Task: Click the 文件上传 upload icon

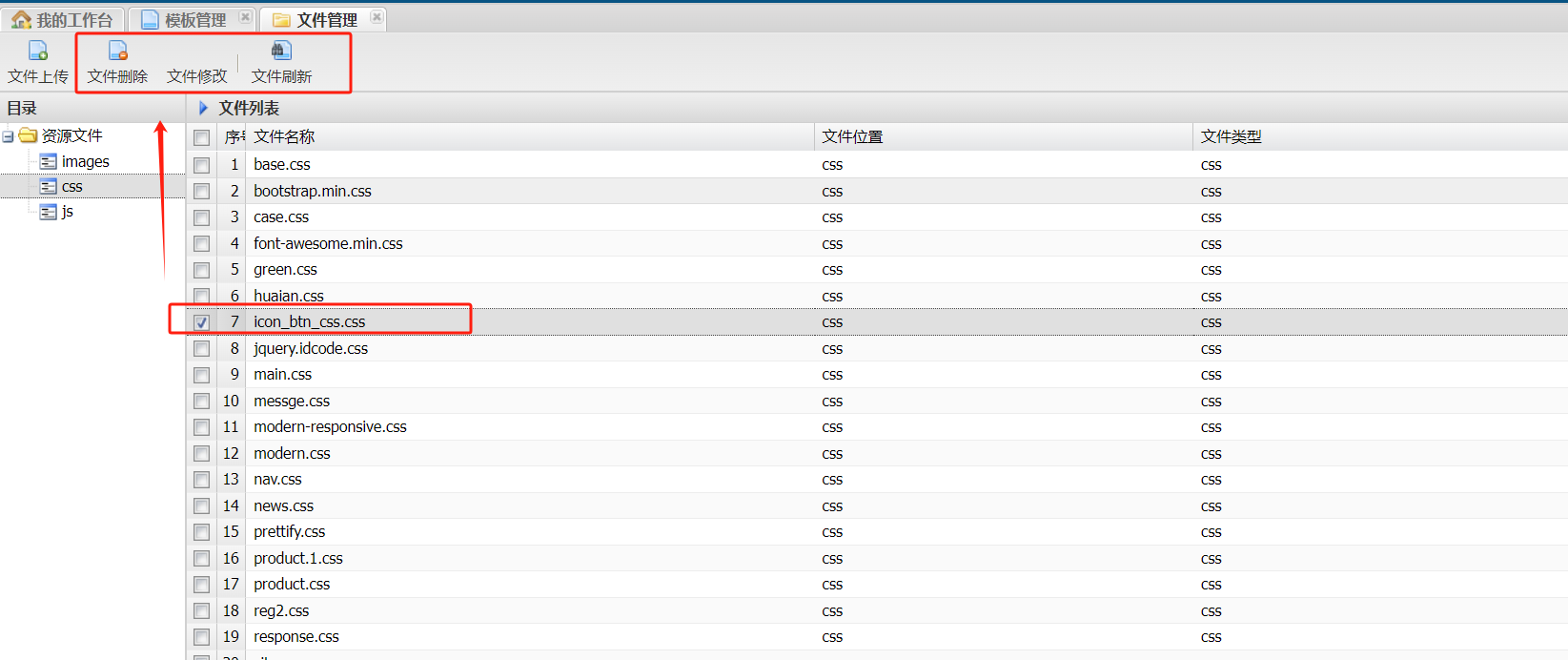Action: click(38, 51)
